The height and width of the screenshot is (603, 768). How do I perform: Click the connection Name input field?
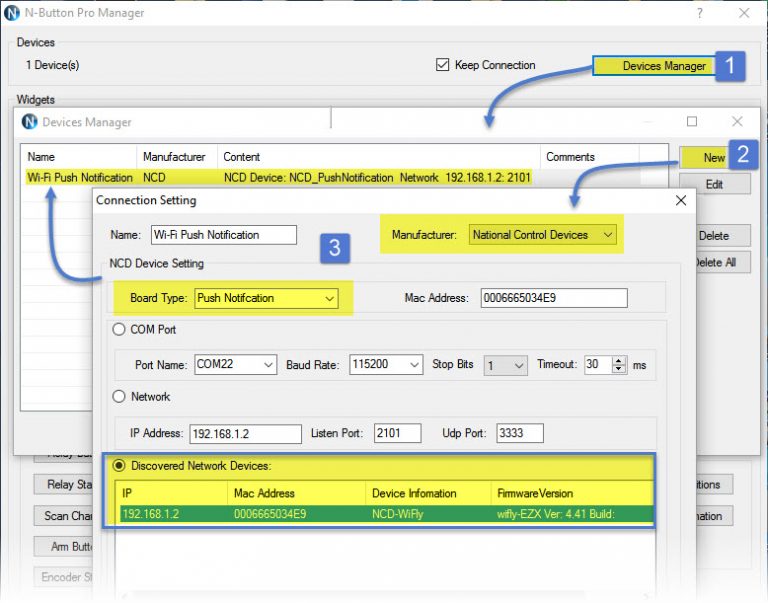pos(224,235)
